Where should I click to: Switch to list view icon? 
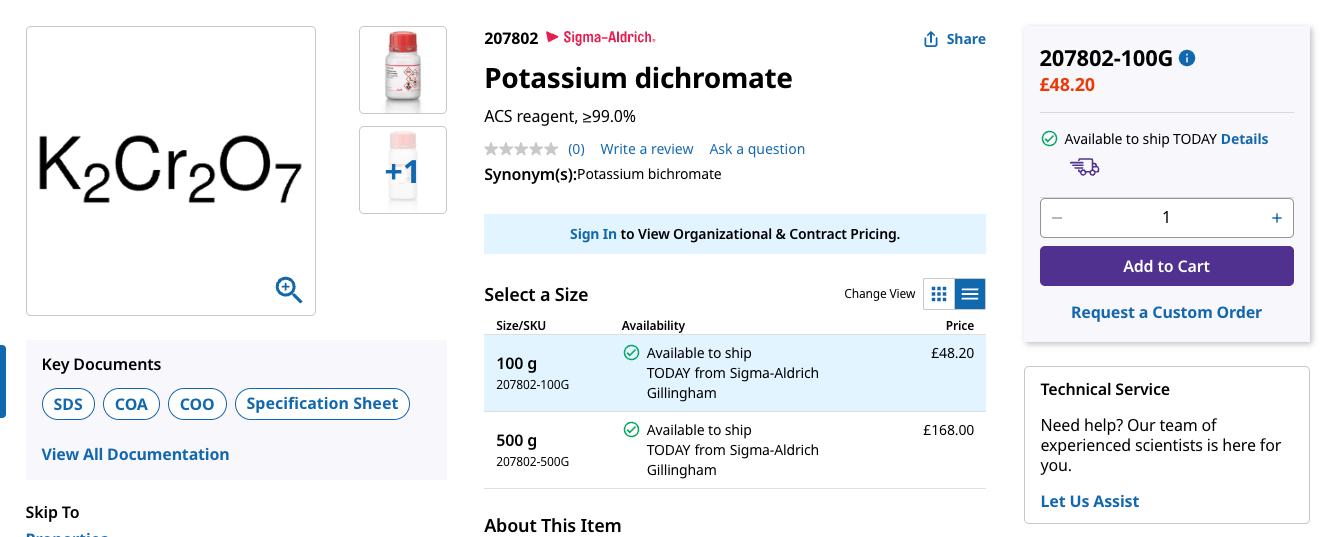click(970, 294)
